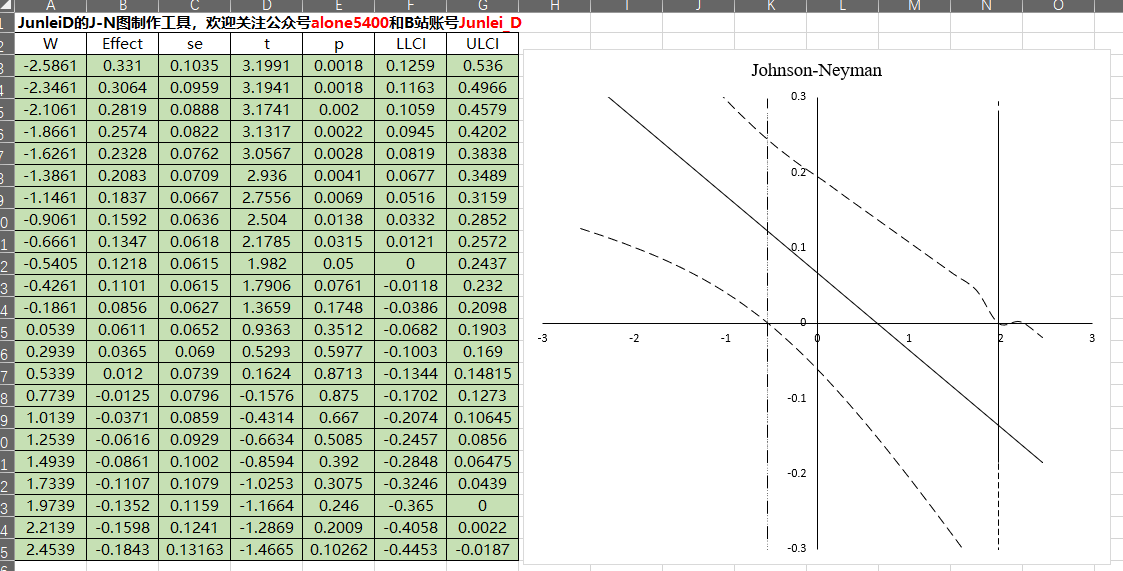
Task: Select cell with LLCI value 0.1163
Action: pos(410,87)
